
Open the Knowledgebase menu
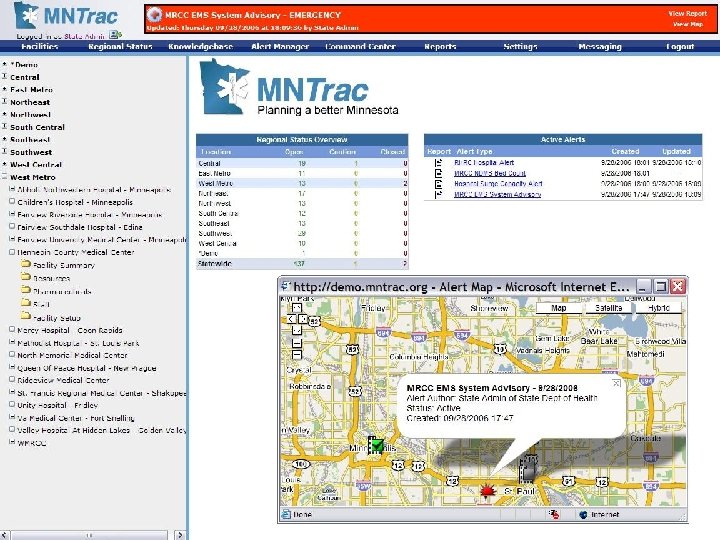[x=200, y=46]
